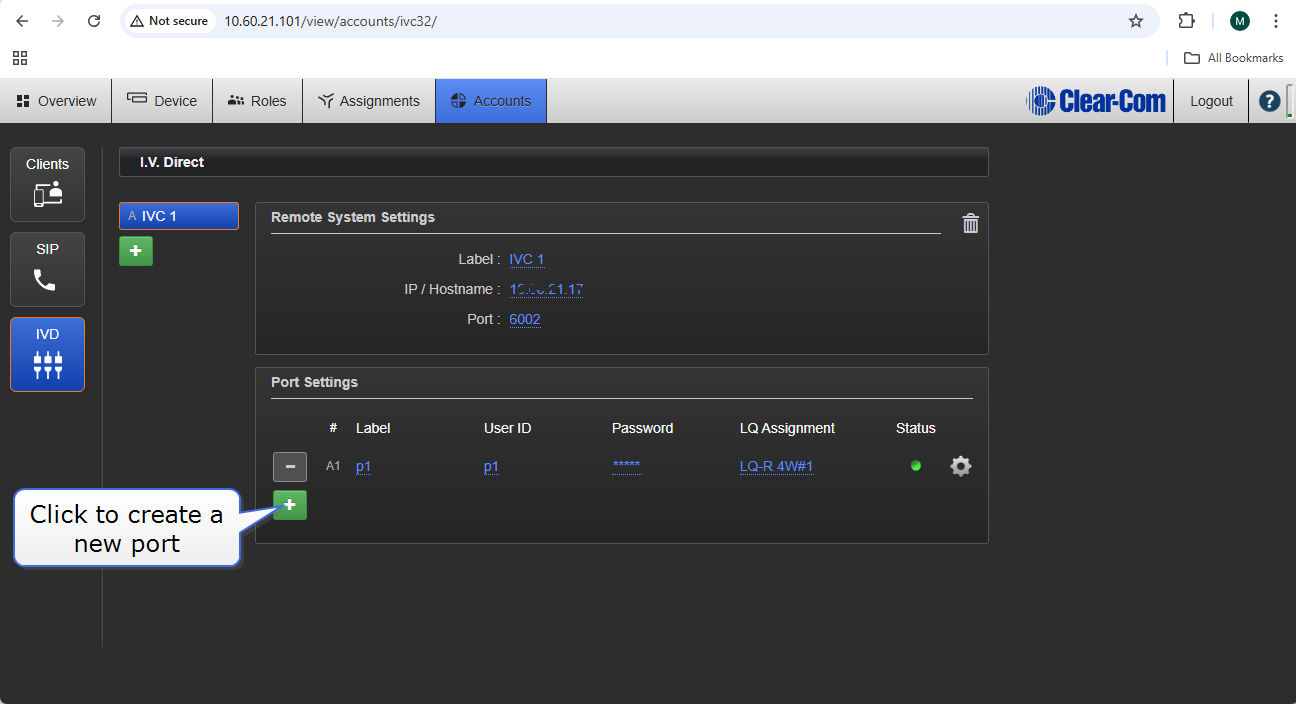Image resolution: width=1296 pixels, height=704 pixels.
Task: Remove port A1 with minus button
Action: coord(290,467)
